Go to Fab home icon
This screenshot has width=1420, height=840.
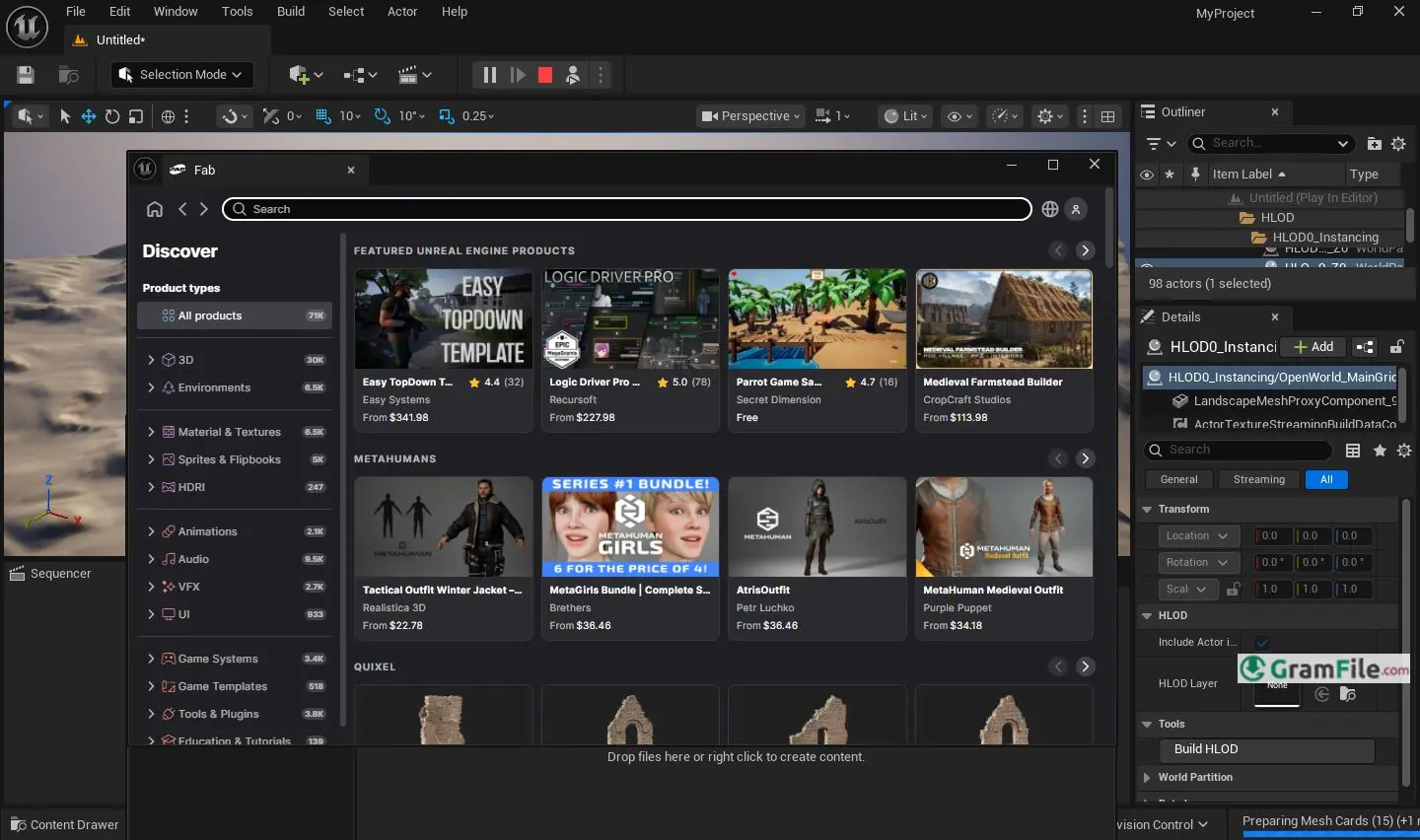click(x=155, y=209)
